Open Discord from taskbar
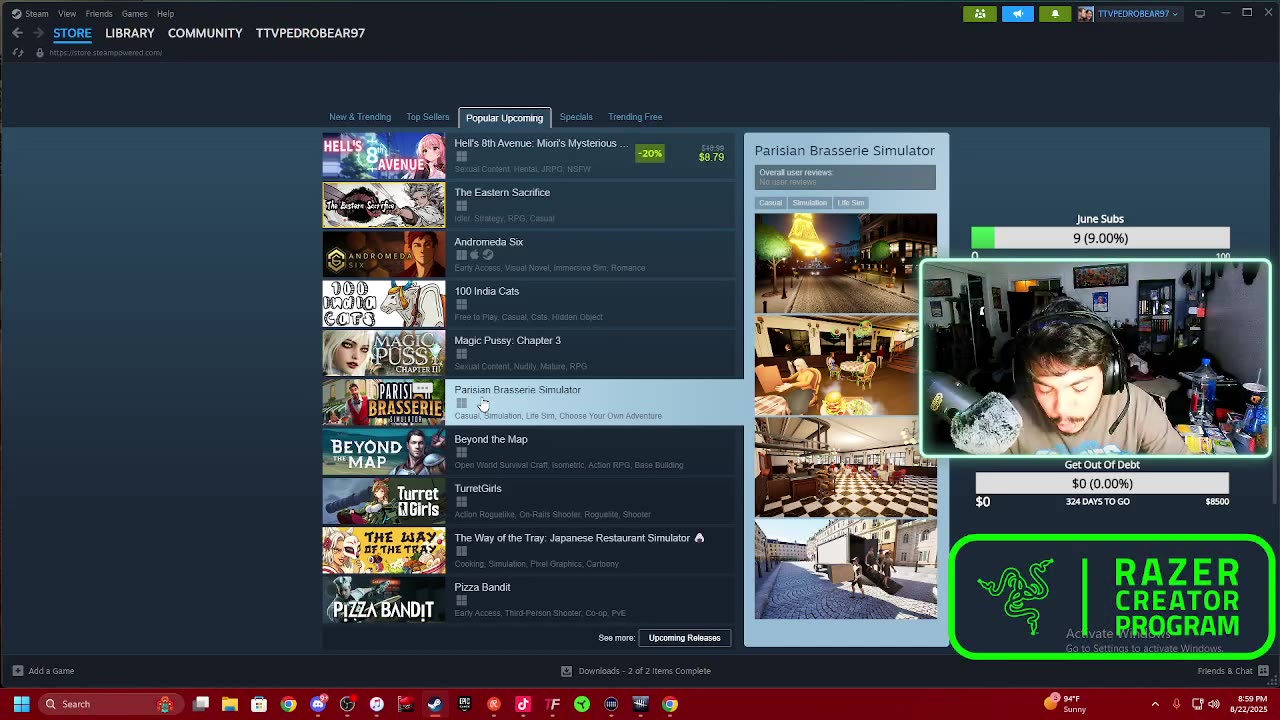Image resolution: width=1280 pixels, height=720 pixels. (x=318, y=704)
